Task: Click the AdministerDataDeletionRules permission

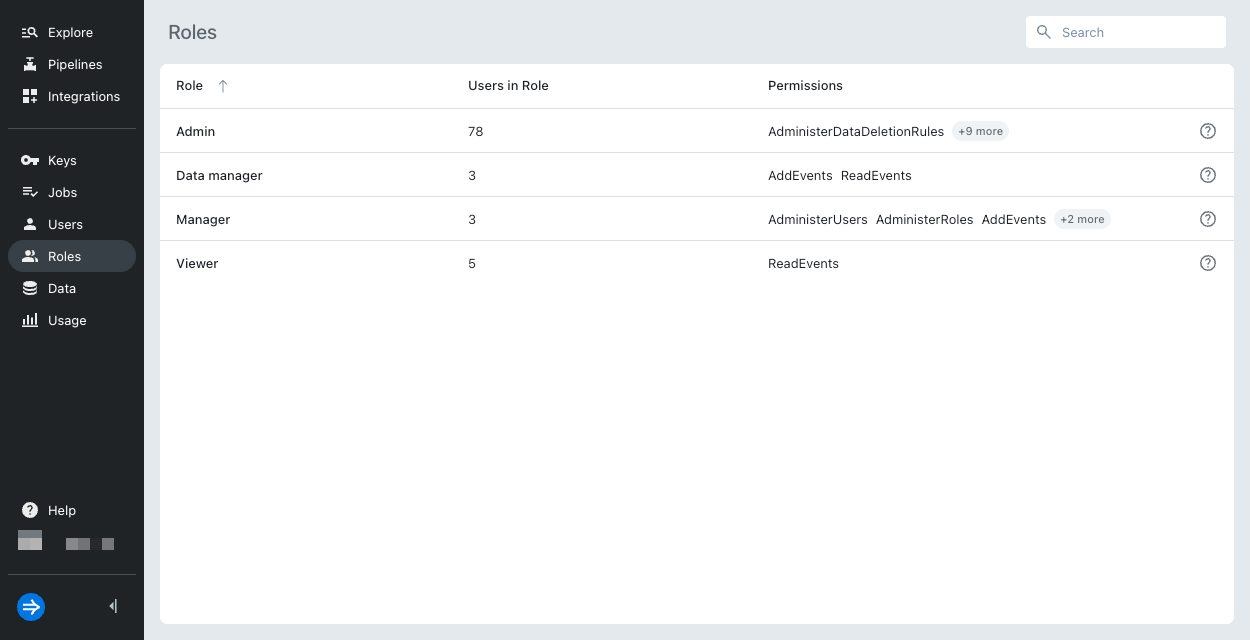Action: click(856, 131)
